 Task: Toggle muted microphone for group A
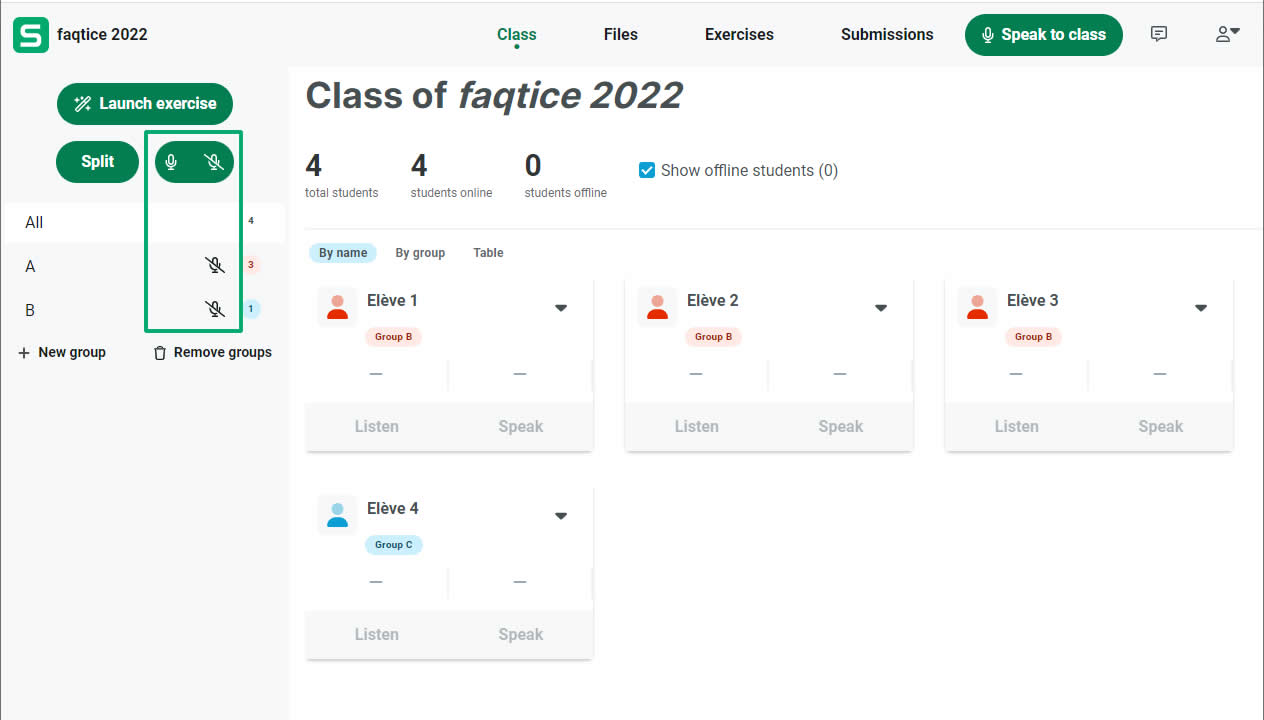click(x=214, y=265)
